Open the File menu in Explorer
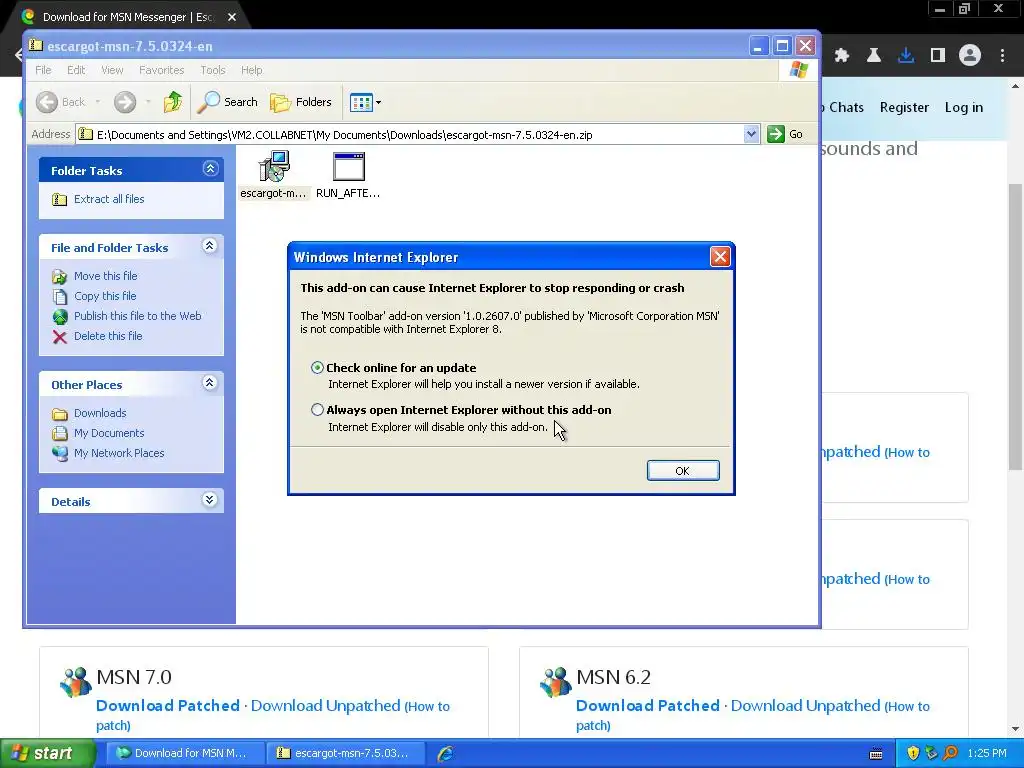1024x768 pixels. tap(43, 70)
